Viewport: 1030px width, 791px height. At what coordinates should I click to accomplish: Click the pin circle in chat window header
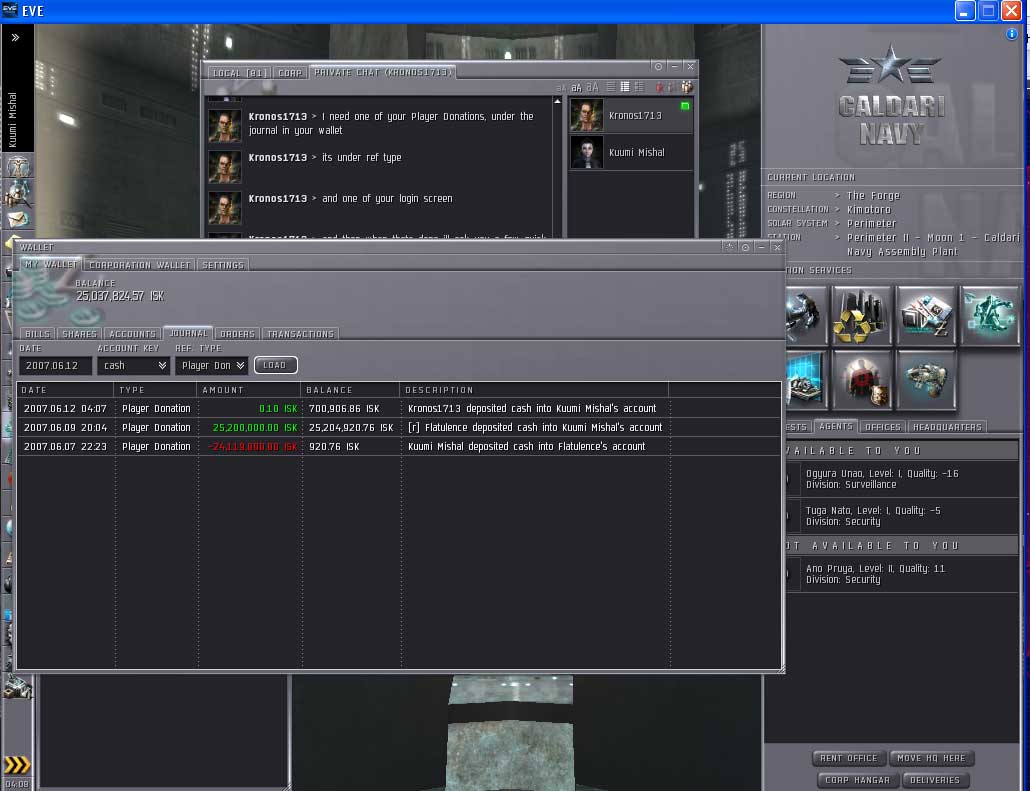click(x=658, y=66)
